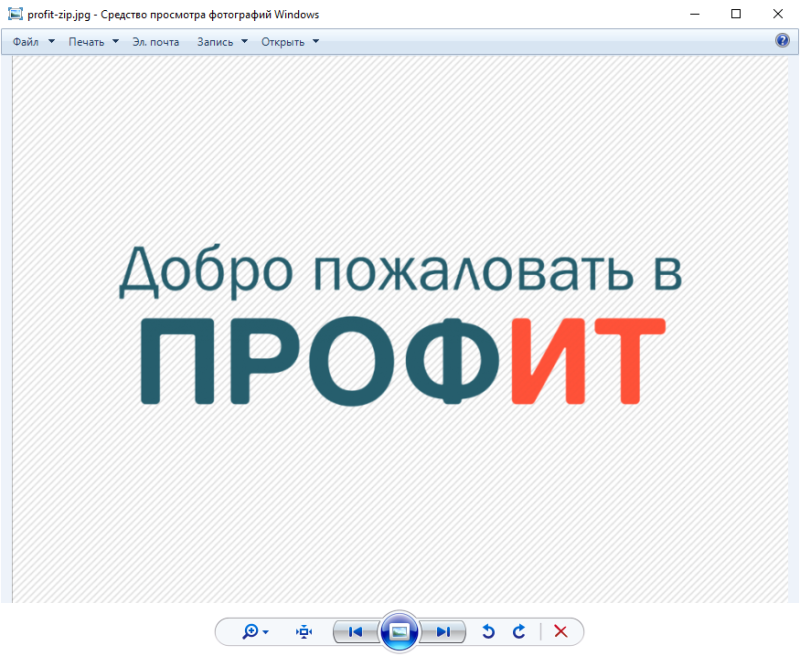
Task: Open the zoom magnifier control
Action: pyautogui.click(x=251, y=632)
